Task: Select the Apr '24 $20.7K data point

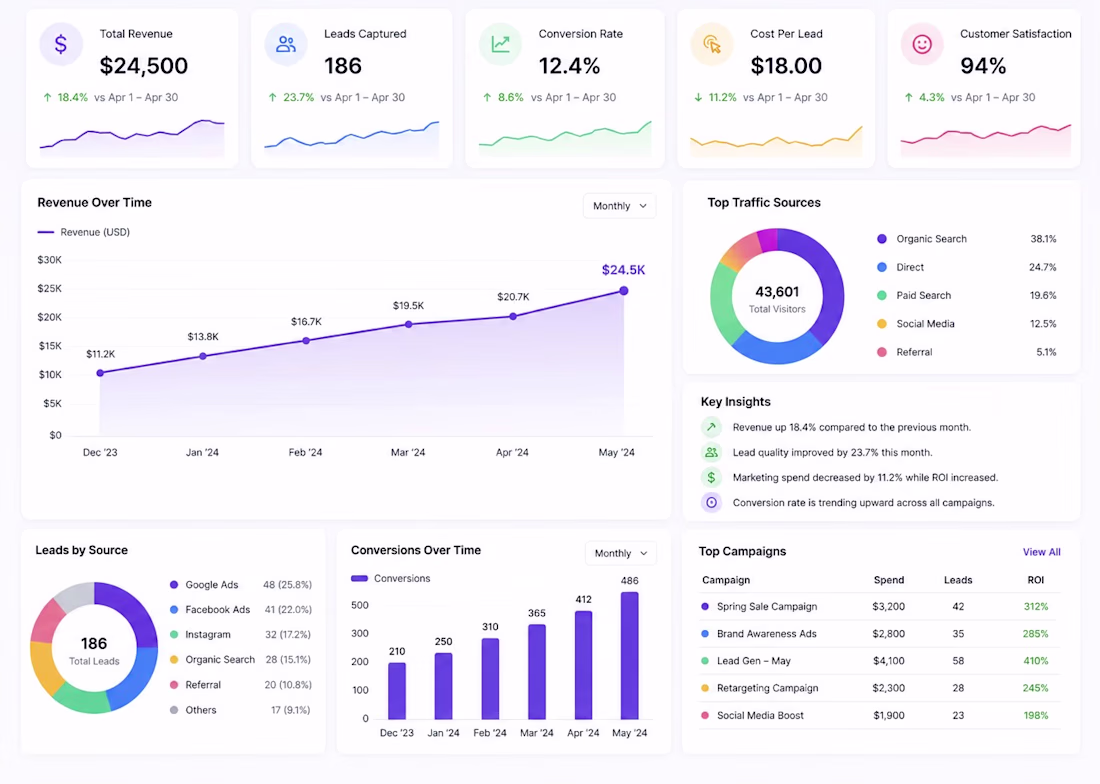Action: [x=514, y=316]
